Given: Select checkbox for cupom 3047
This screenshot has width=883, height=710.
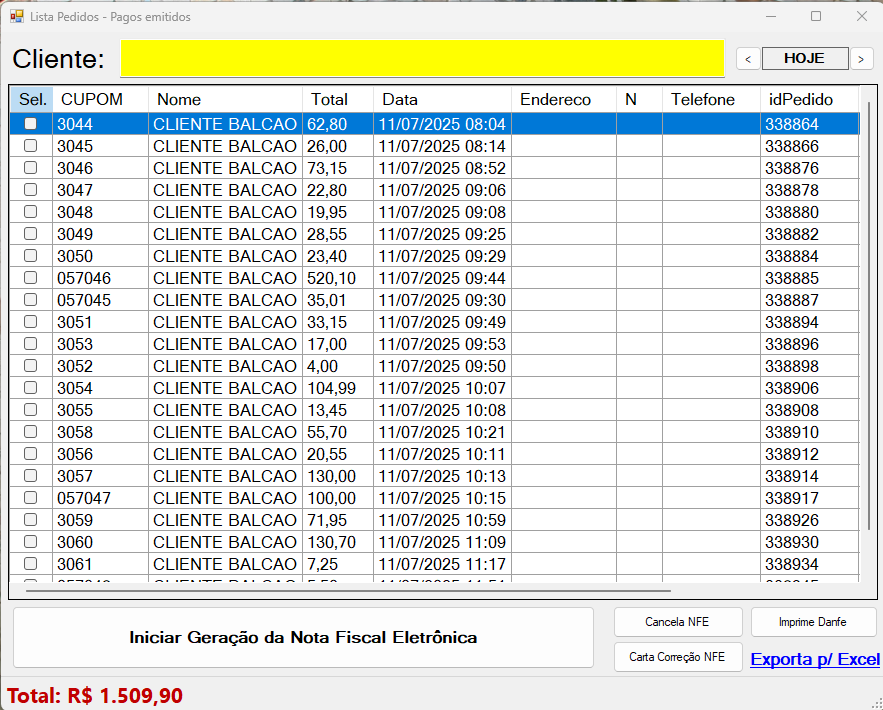Looking at the screenshot, I should (x=31, y=190).
